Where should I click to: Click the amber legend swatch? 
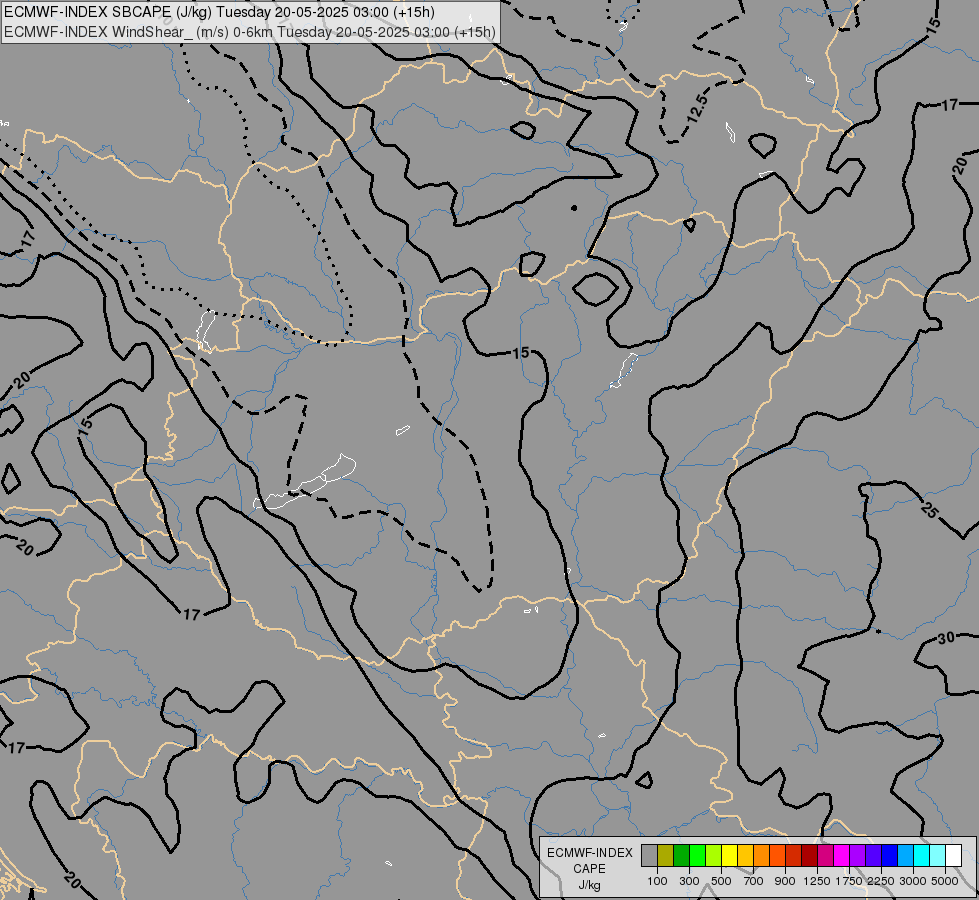[745, 856]
